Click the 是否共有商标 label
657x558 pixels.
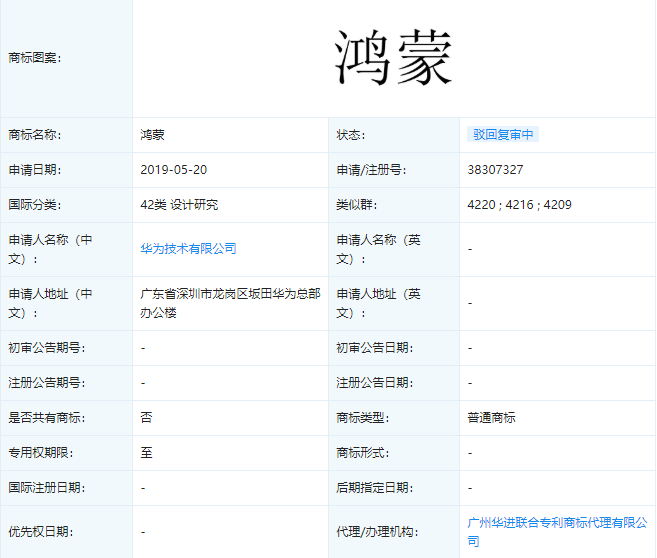click(47, 418)
